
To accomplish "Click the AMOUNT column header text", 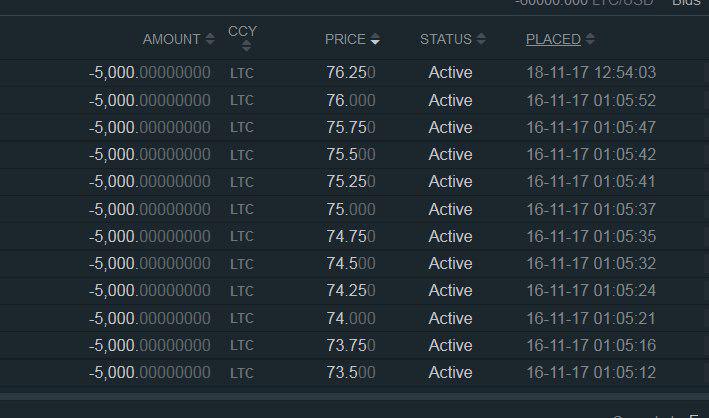I will pyautogui.click(x=171, y=39).
